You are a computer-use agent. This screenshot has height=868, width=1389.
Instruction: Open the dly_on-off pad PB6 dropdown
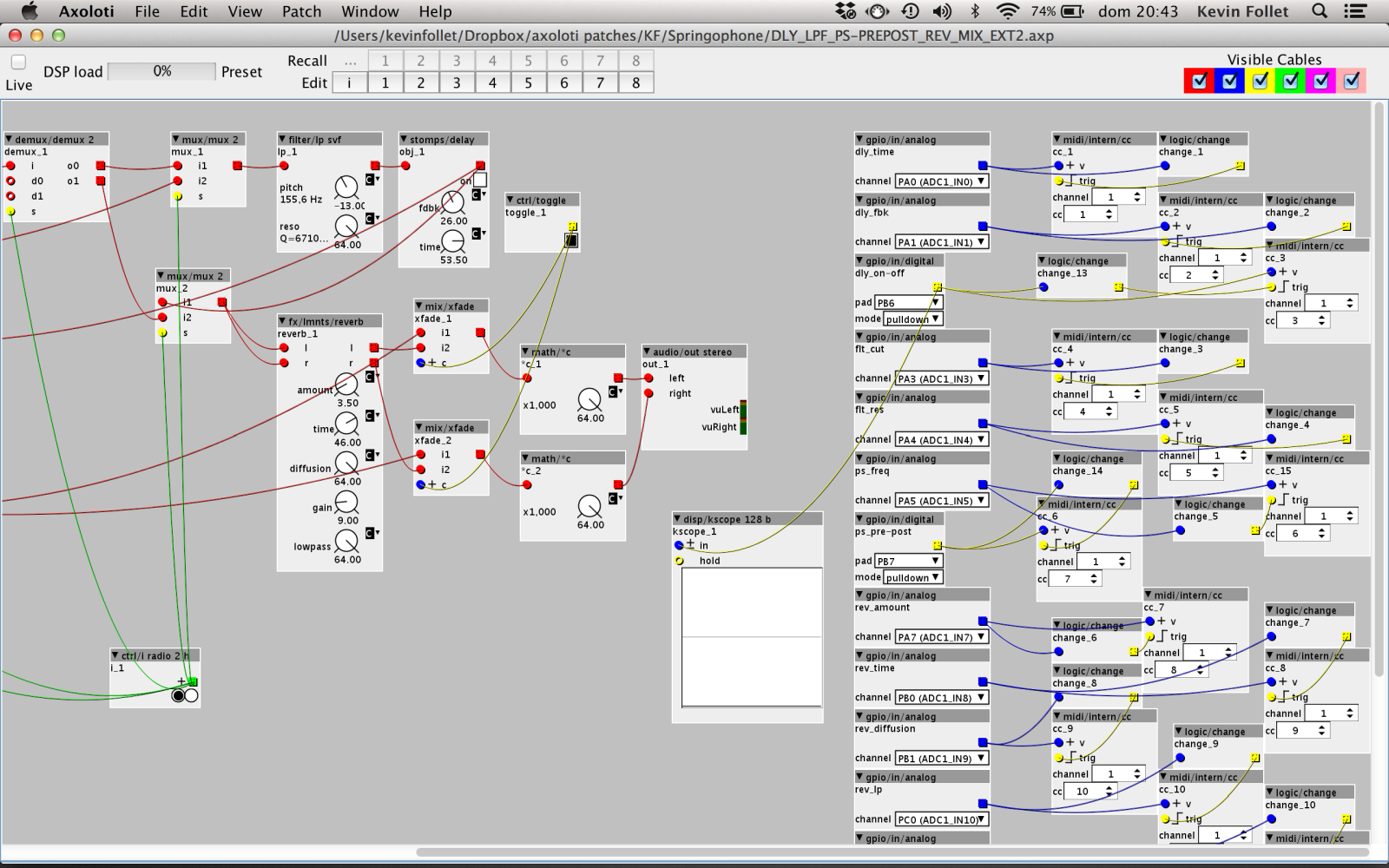908,303
